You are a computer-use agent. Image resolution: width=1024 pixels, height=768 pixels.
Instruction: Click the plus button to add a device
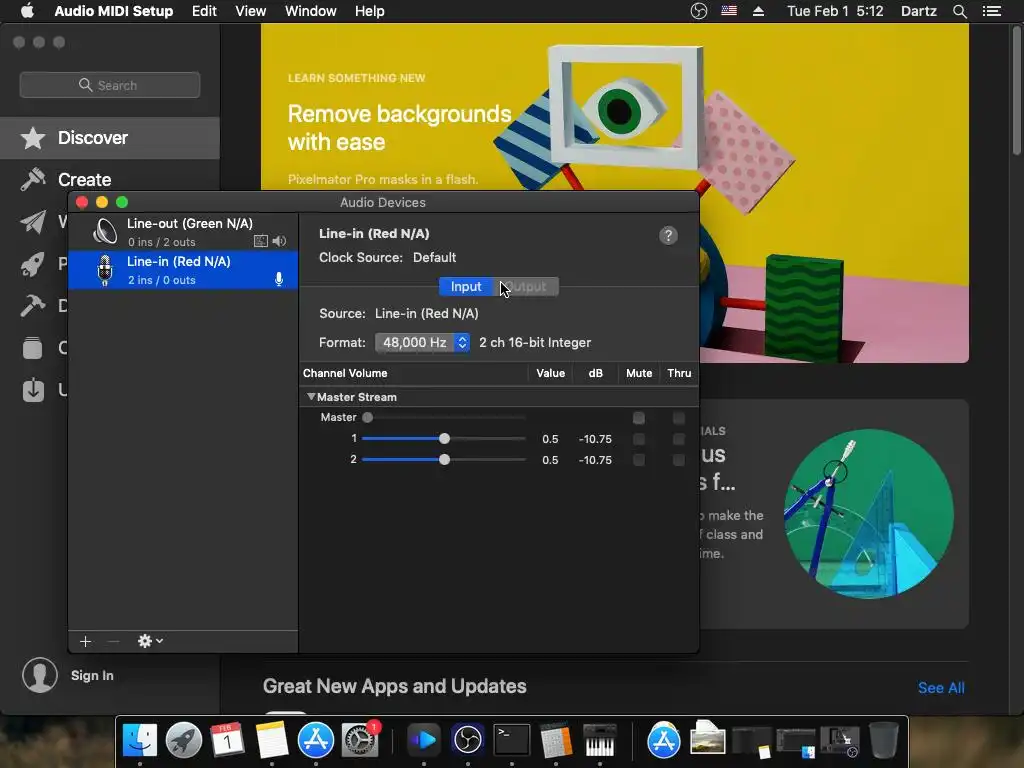[x=86, y=641]
